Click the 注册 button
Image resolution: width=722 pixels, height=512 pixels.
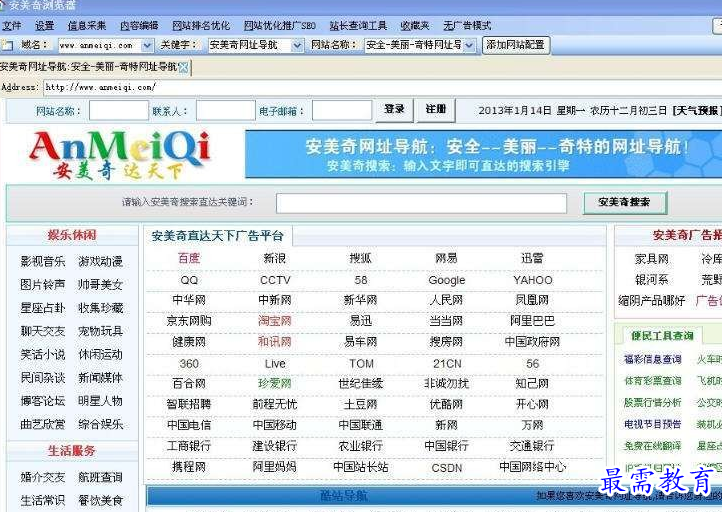click(x=436, y=110)
